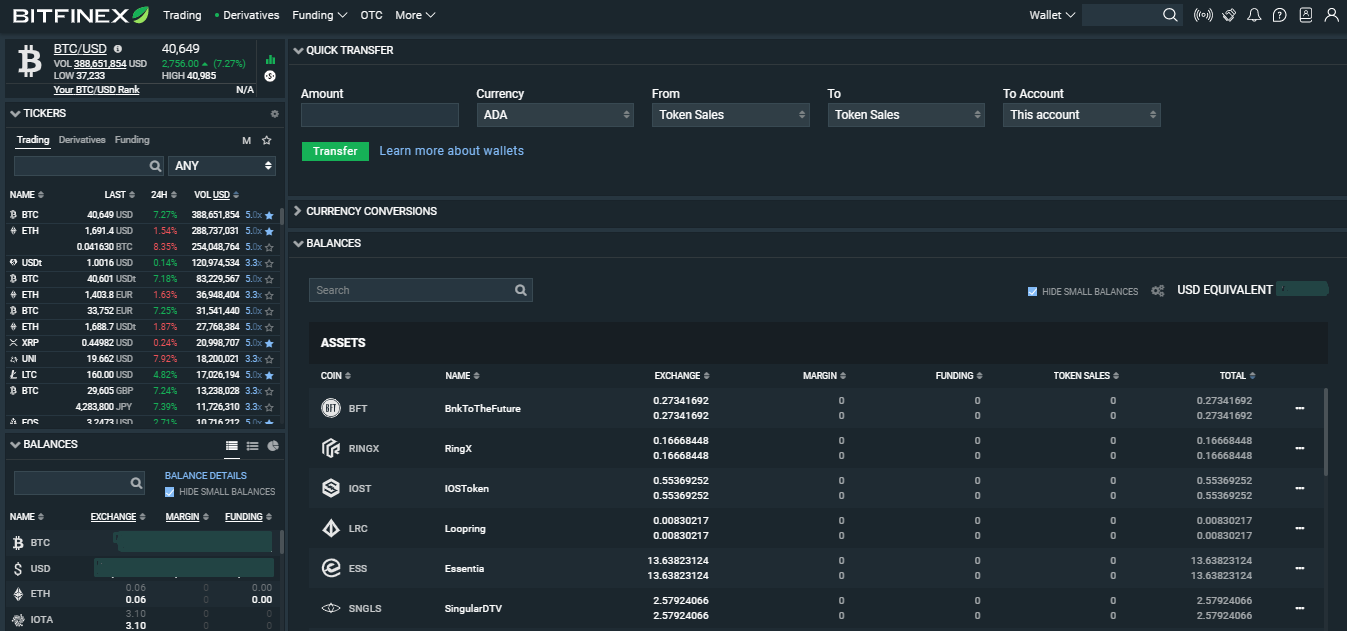Open Learn more about wallets link
The height and width of the screenshot is (631, 1347).
451,151
